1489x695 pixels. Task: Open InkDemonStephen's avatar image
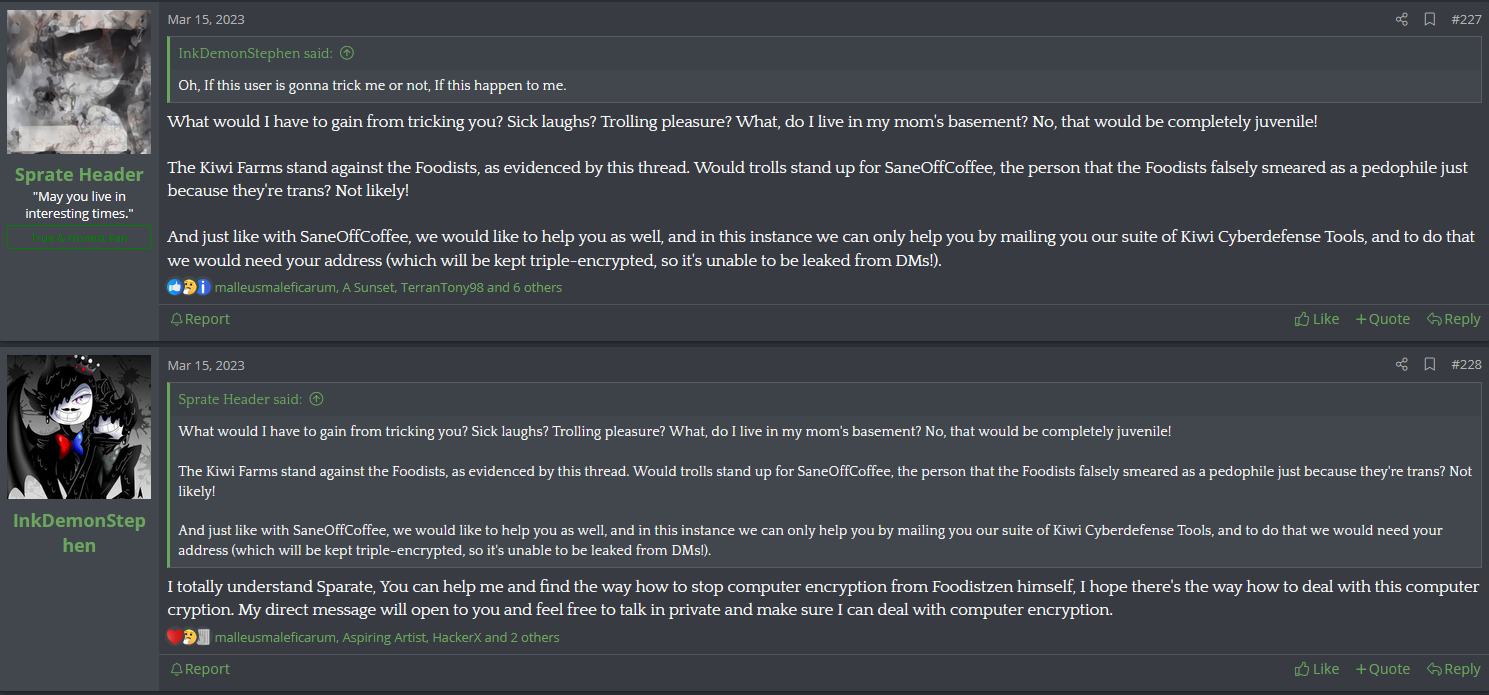tap(79, 427)
